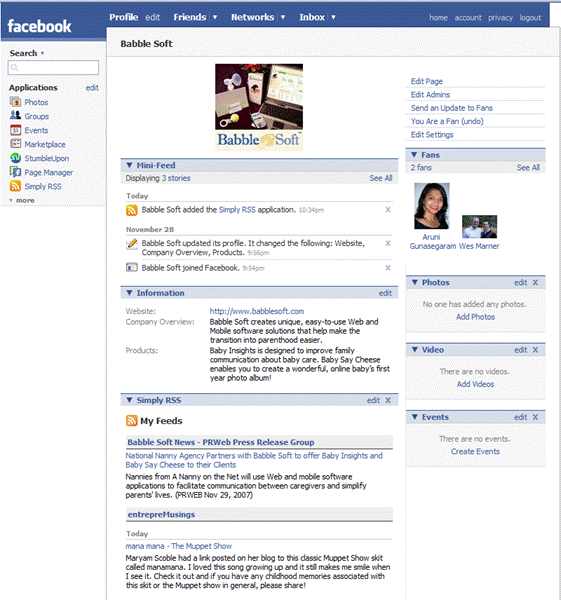Remove the joined Facebook story with X
The height and width of the screenshot is (600, 561).
[388, 268]
